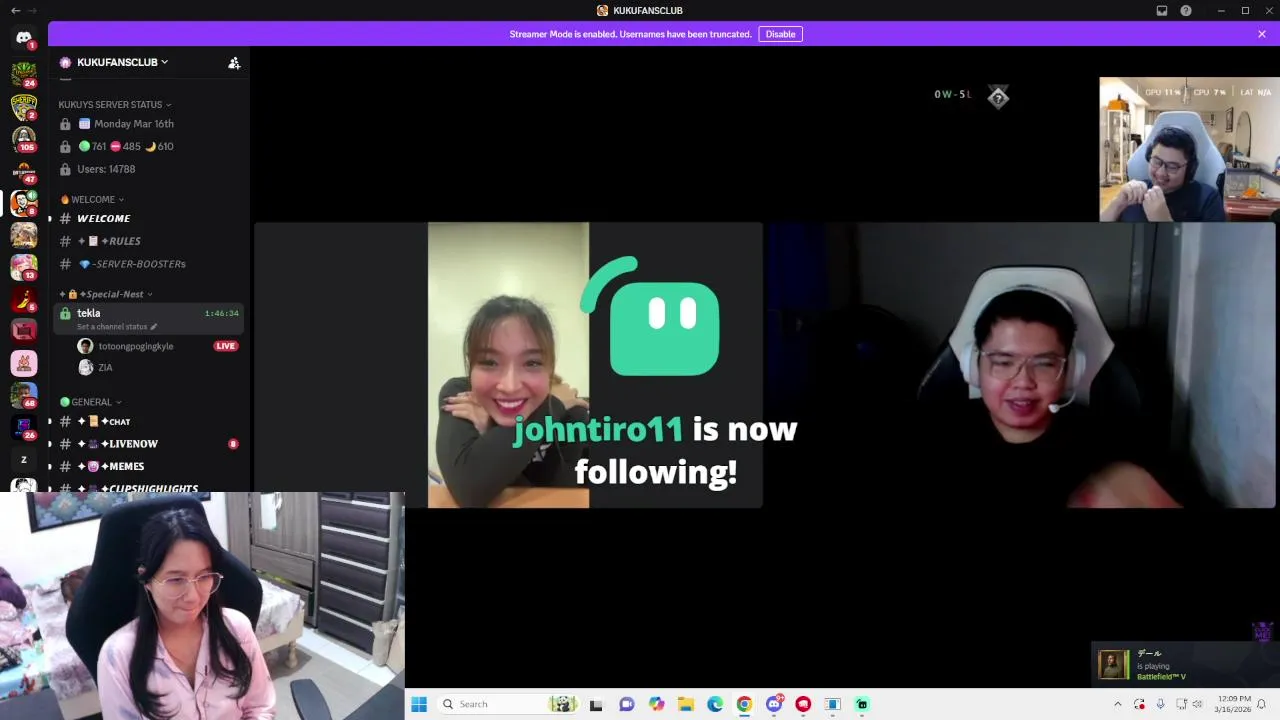This screenshot has width=1280, height=720.
Task: Dismiss the Streamer Mode banner
Action: 1262,34
